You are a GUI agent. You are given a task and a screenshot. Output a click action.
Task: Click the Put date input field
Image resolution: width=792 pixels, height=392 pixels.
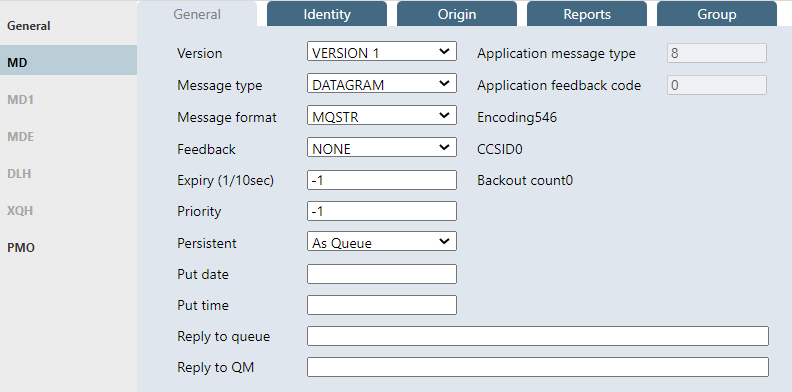(x=382, y=274)
